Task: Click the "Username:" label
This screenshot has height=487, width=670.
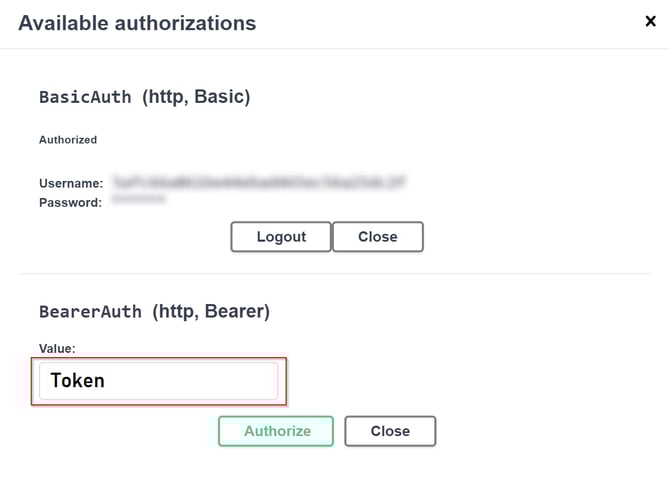Action: pyautogui.click(x=71, y=184)
